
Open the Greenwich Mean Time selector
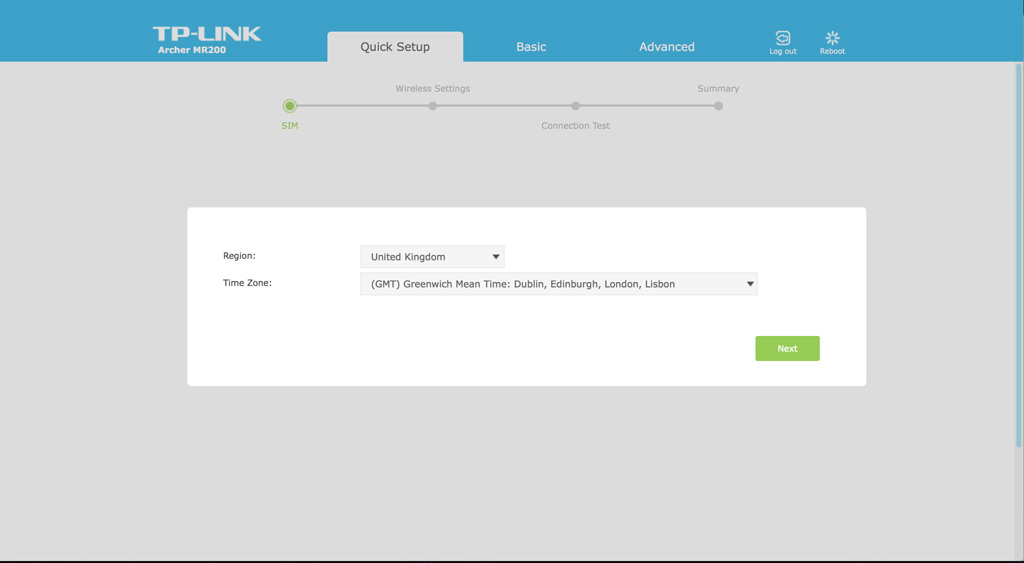point(559,284)
